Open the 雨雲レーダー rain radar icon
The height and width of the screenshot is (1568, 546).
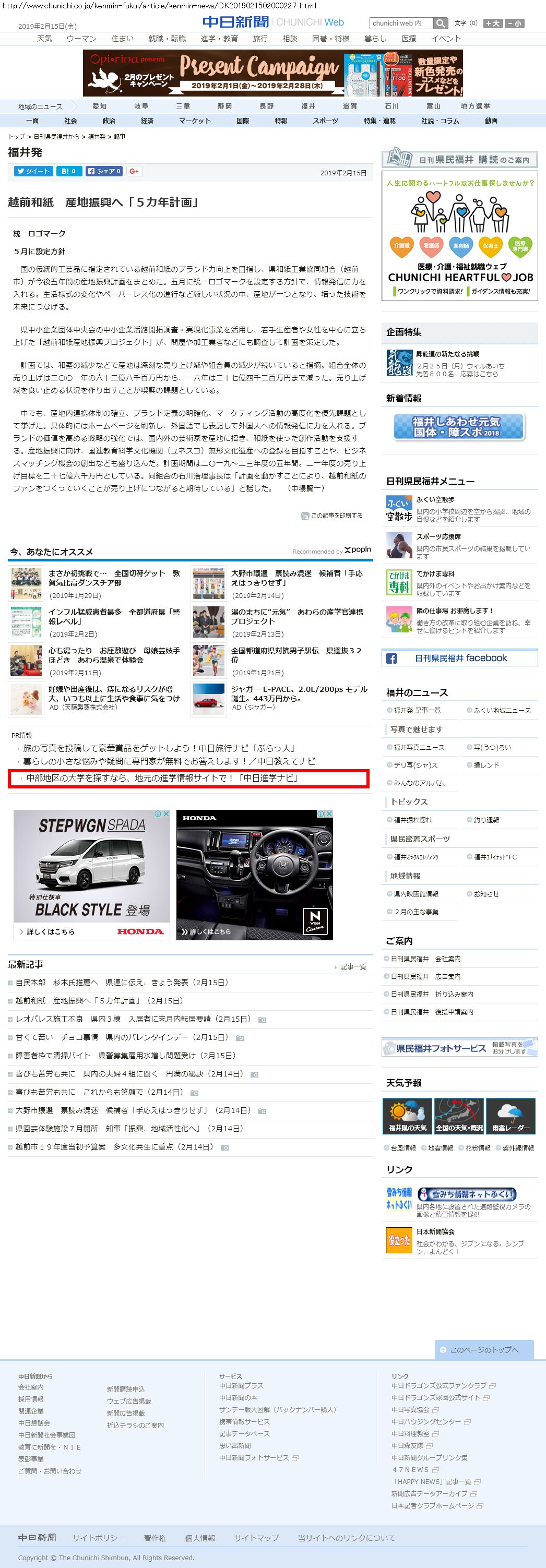(510, 1116)
